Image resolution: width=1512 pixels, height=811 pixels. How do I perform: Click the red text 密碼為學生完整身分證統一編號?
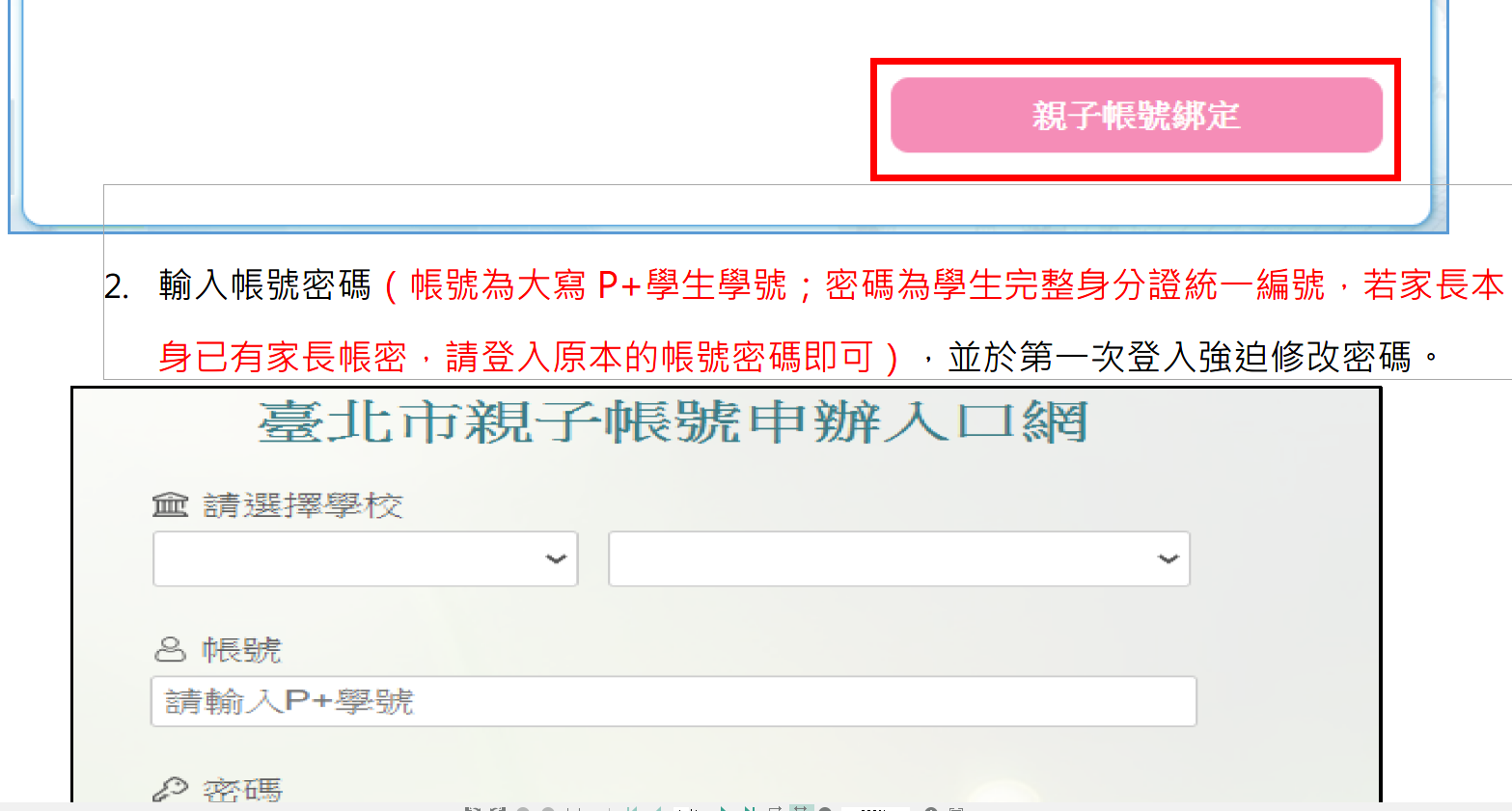coord(1076,285)
